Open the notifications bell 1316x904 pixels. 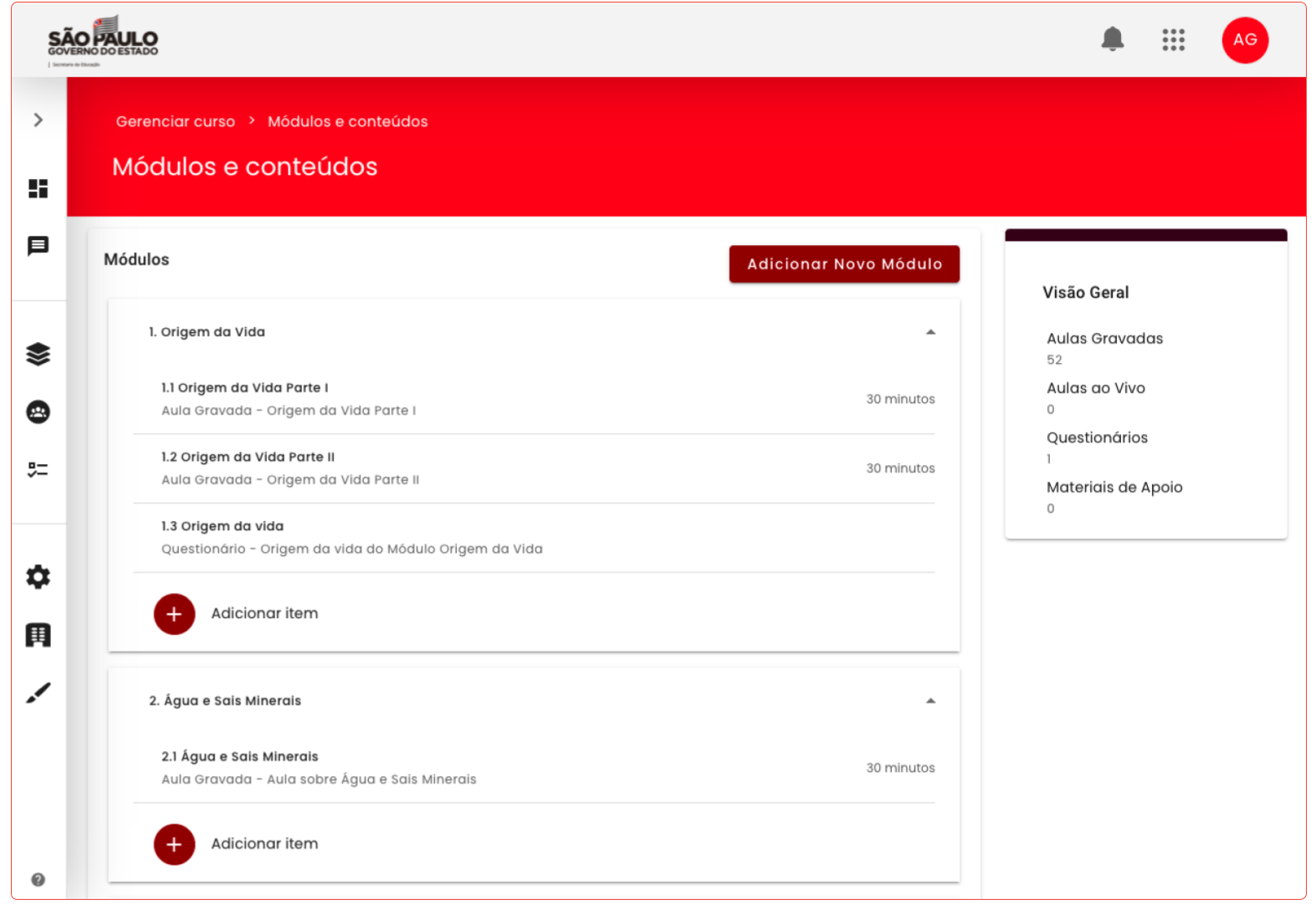pyautogui.click(x=1112, y=39)
